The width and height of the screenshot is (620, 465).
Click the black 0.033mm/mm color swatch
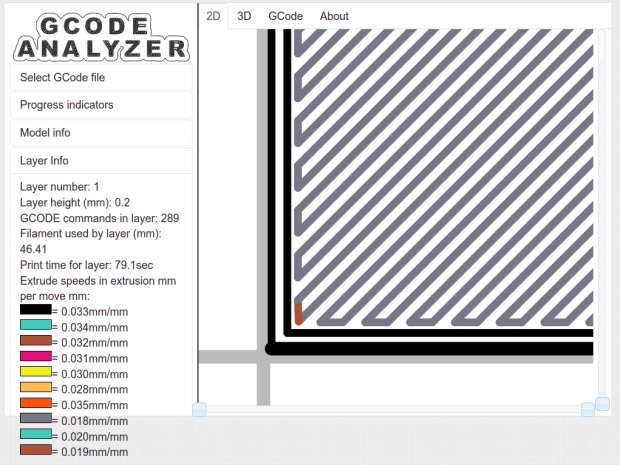[36, 309]
